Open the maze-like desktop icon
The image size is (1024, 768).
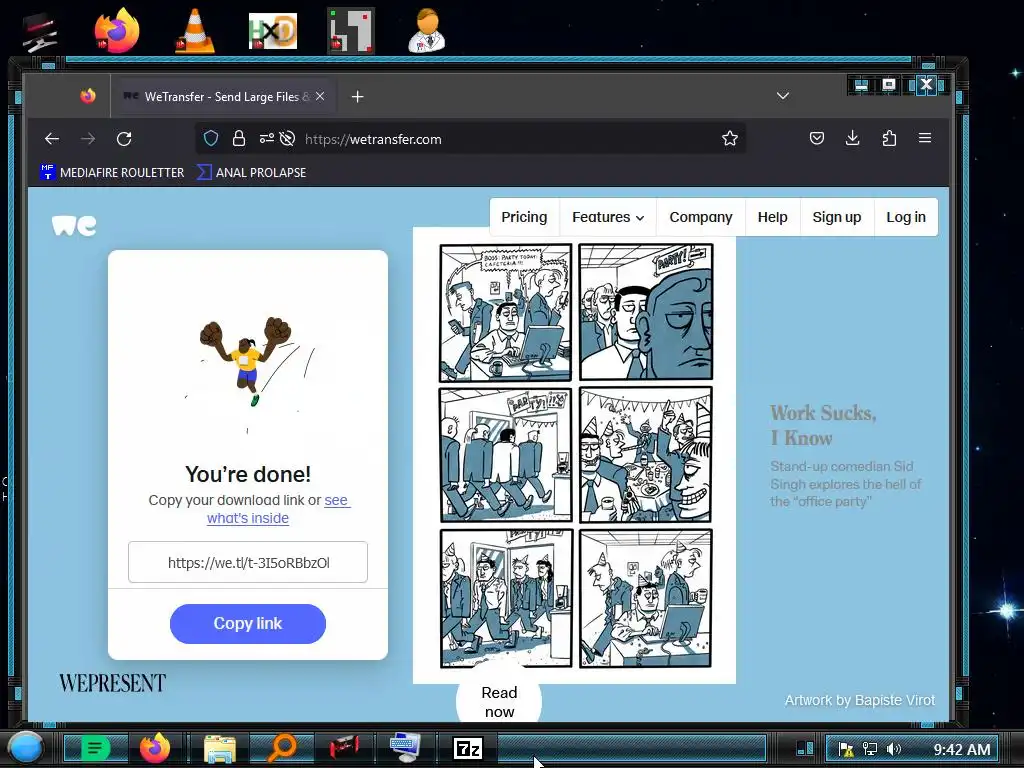351,30
